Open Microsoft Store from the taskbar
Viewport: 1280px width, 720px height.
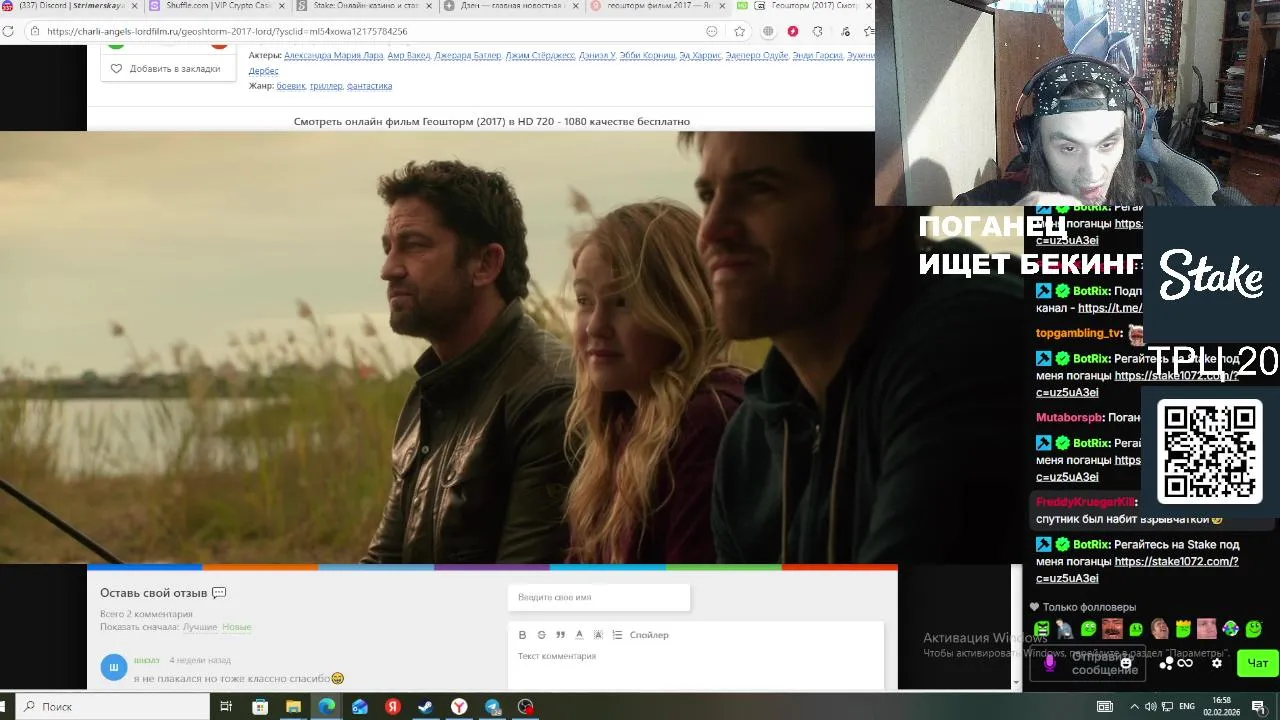(x=260, y=707)
